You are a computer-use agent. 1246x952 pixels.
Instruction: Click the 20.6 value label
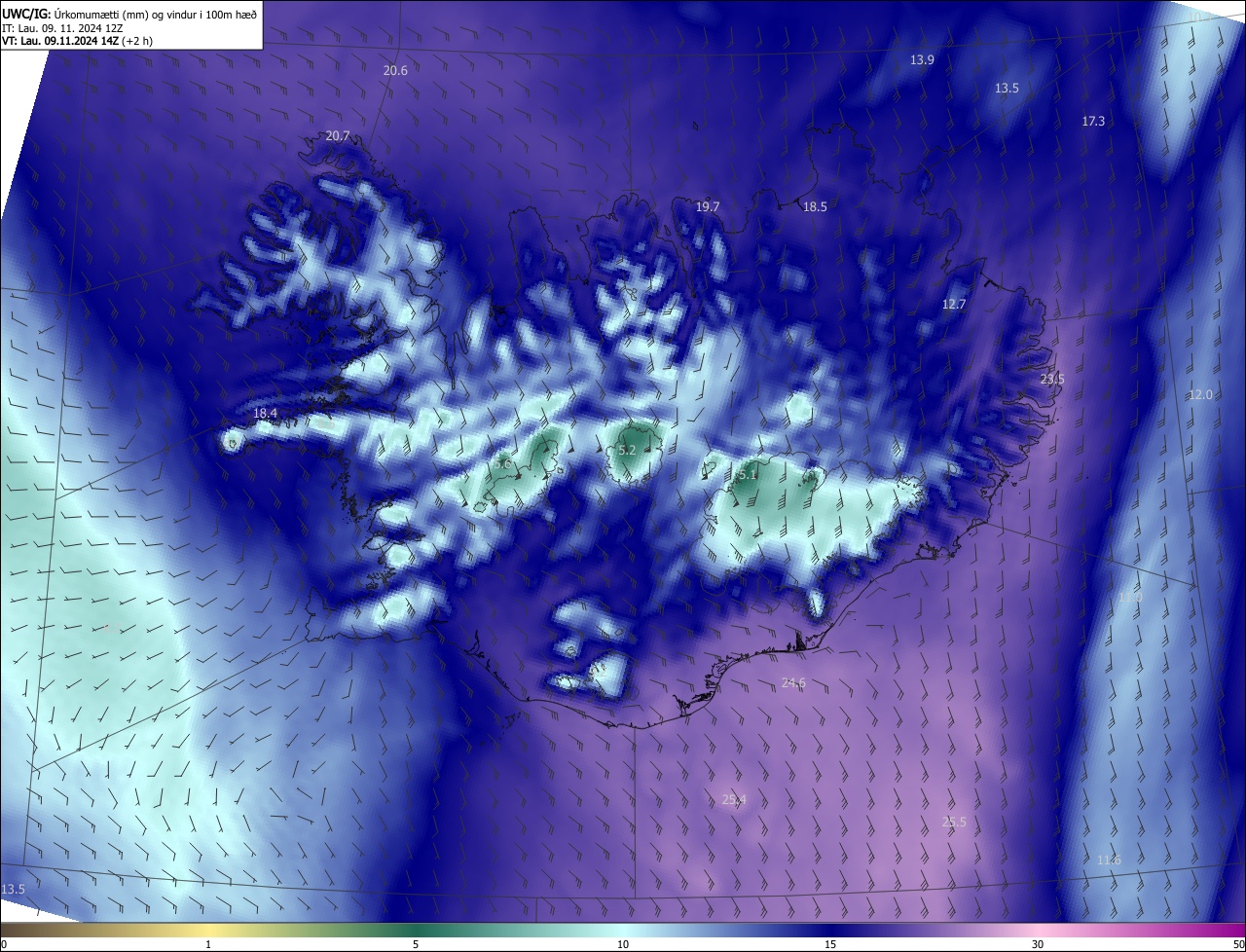click(395, 70)
